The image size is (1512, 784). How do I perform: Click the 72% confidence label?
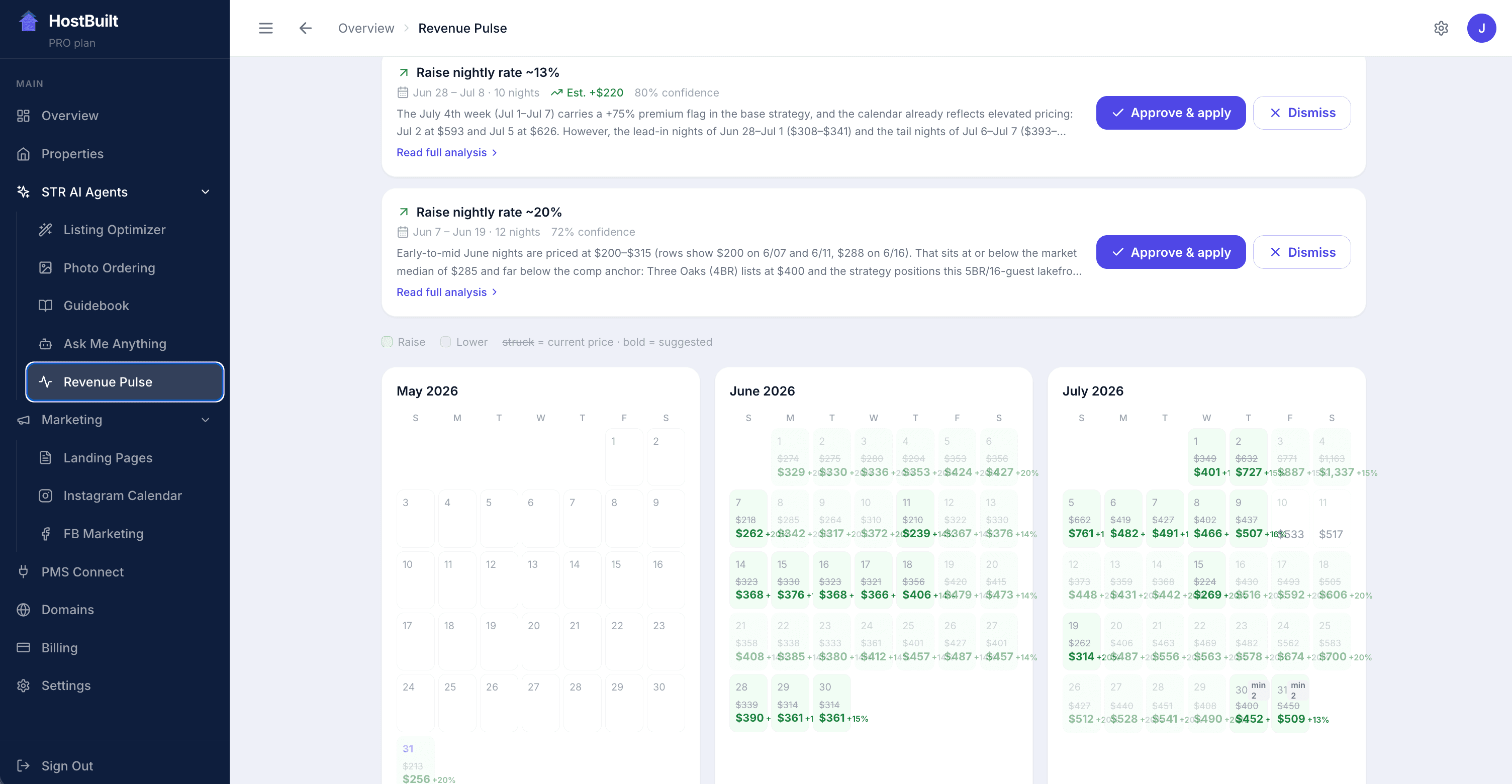click(x=593, y=232)
